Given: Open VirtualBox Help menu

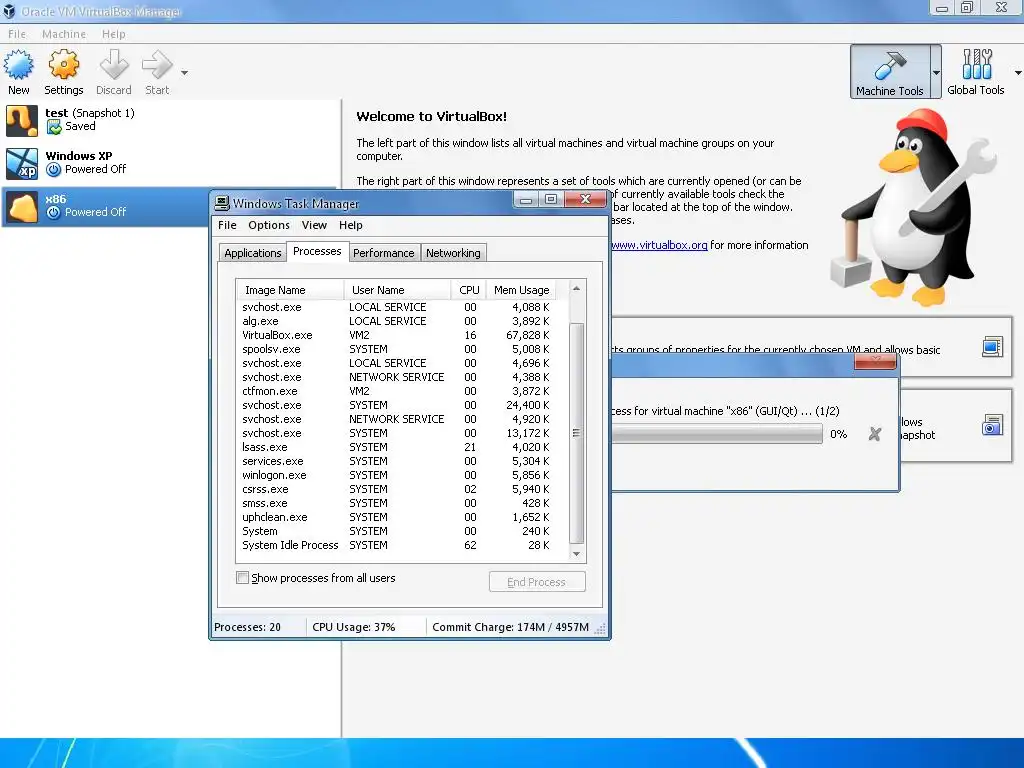Looking at the screenshot, I should pyautogui.click(x=114, y=34).
